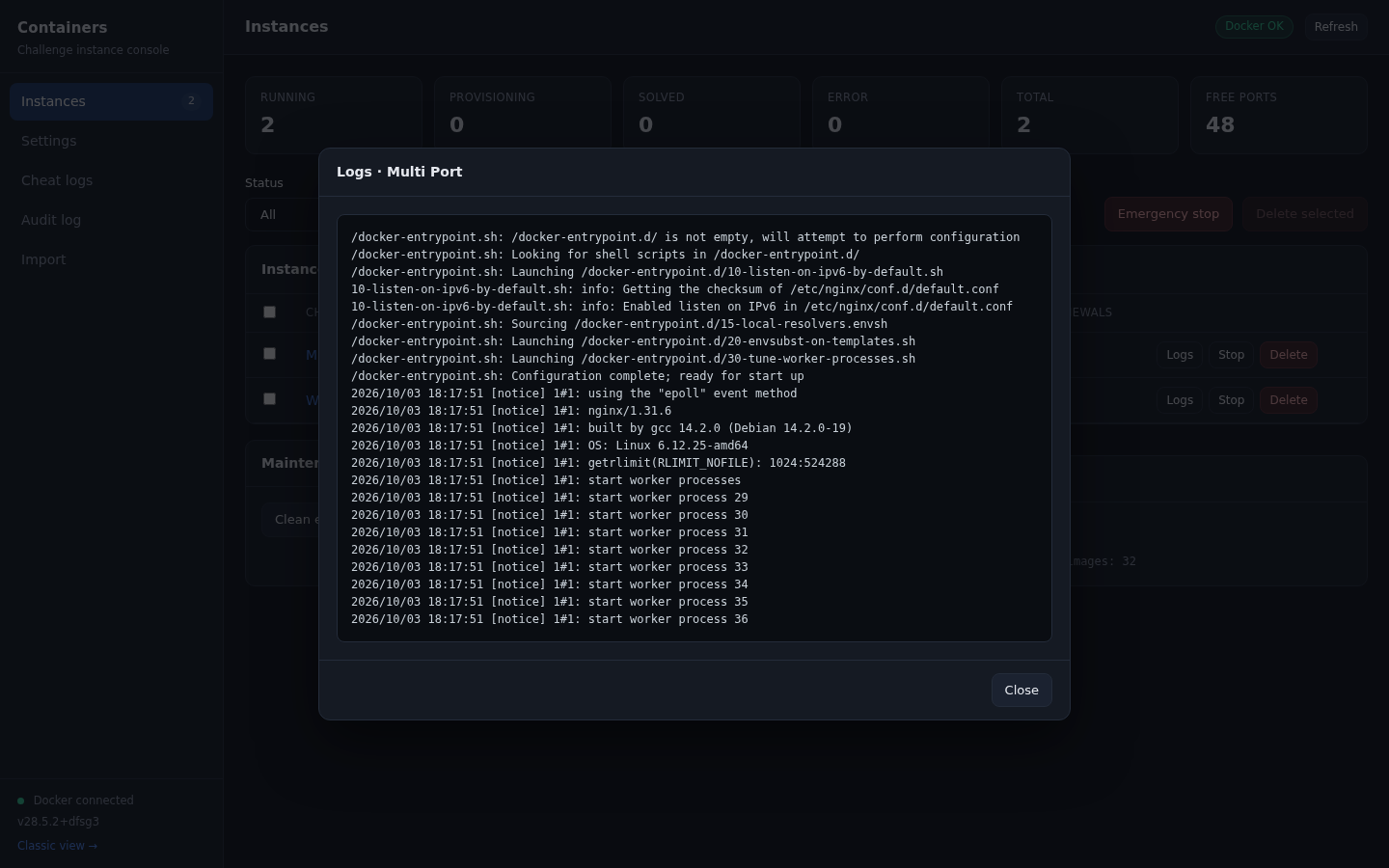Open Logs for the second instance row
The width and height of the screenshot is (1389, 868).
1180,400
